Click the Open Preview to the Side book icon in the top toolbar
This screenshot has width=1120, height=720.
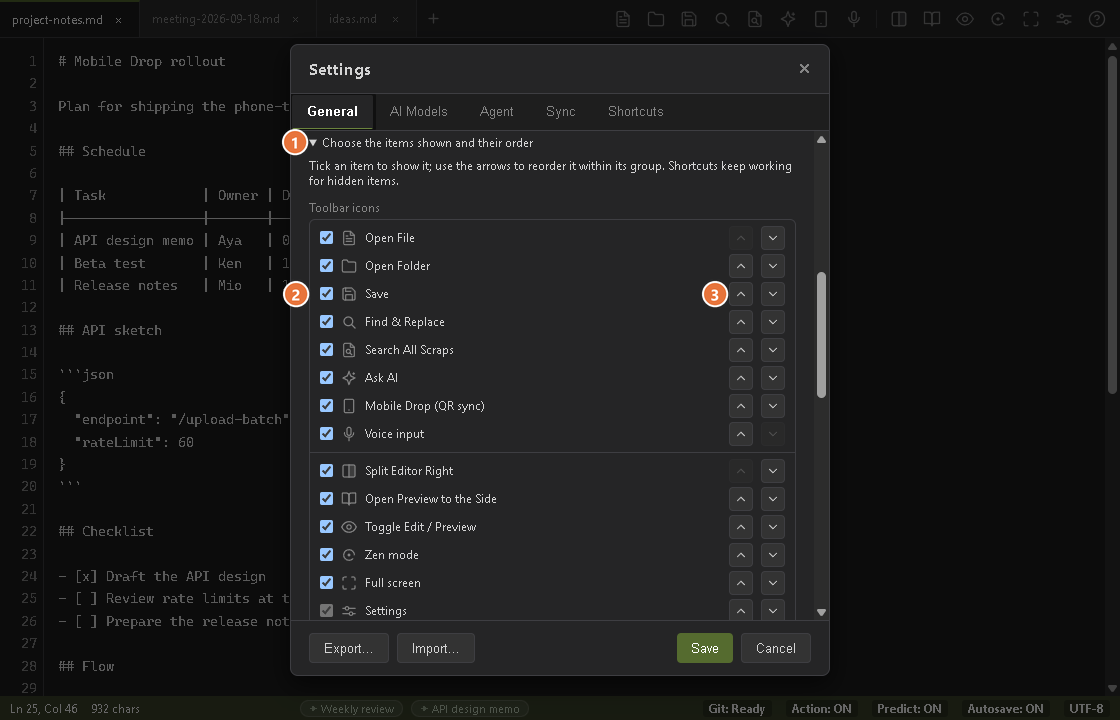pos(931,19)
